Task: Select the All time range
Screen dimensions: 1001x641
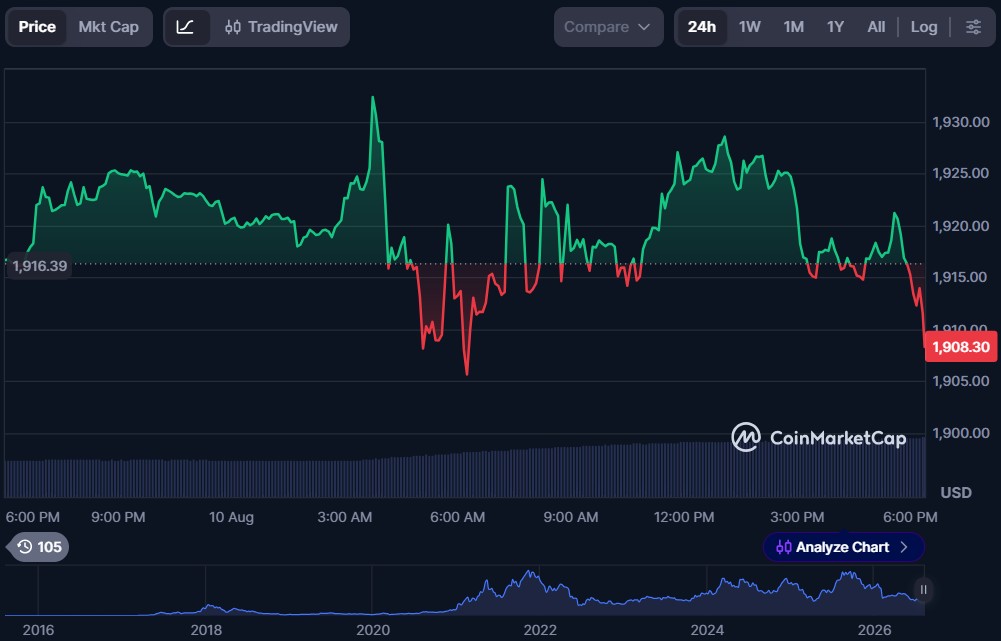Action: tap(876, 27)
